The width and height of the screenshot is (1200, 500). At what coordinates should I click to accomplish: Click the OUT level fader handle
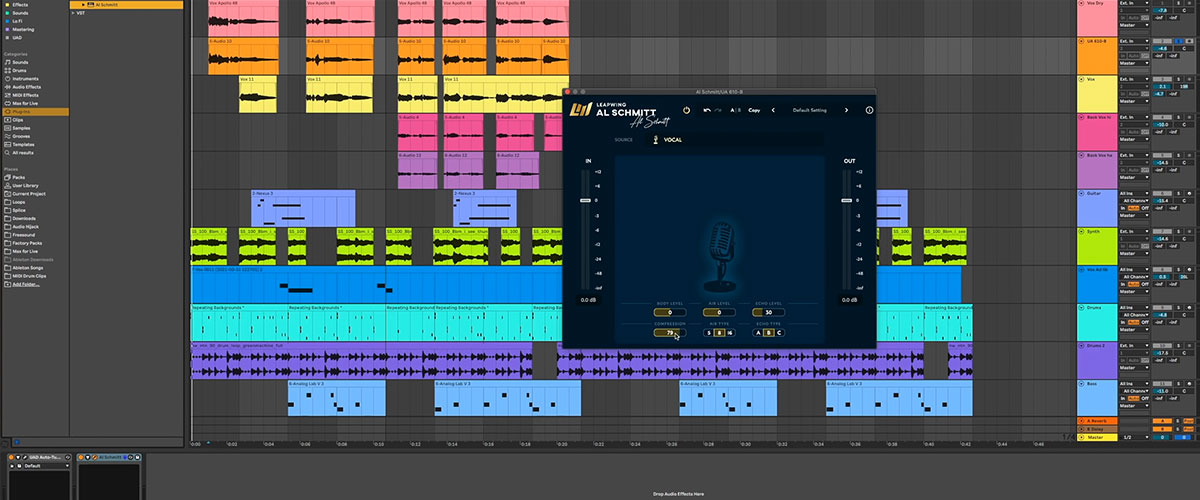846,200
